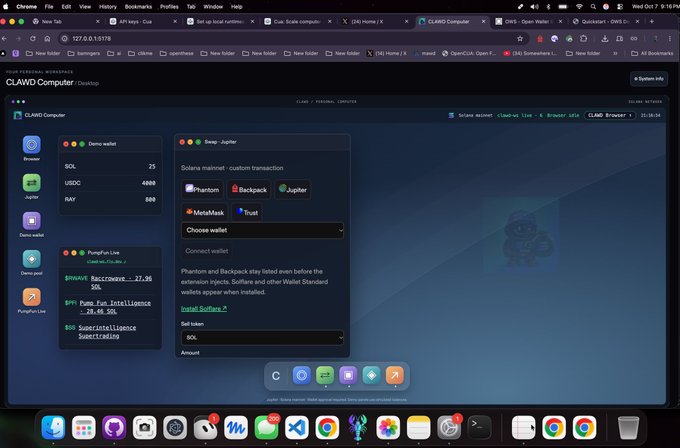Select the MetaMask wallet button

(x=204, y=213)
